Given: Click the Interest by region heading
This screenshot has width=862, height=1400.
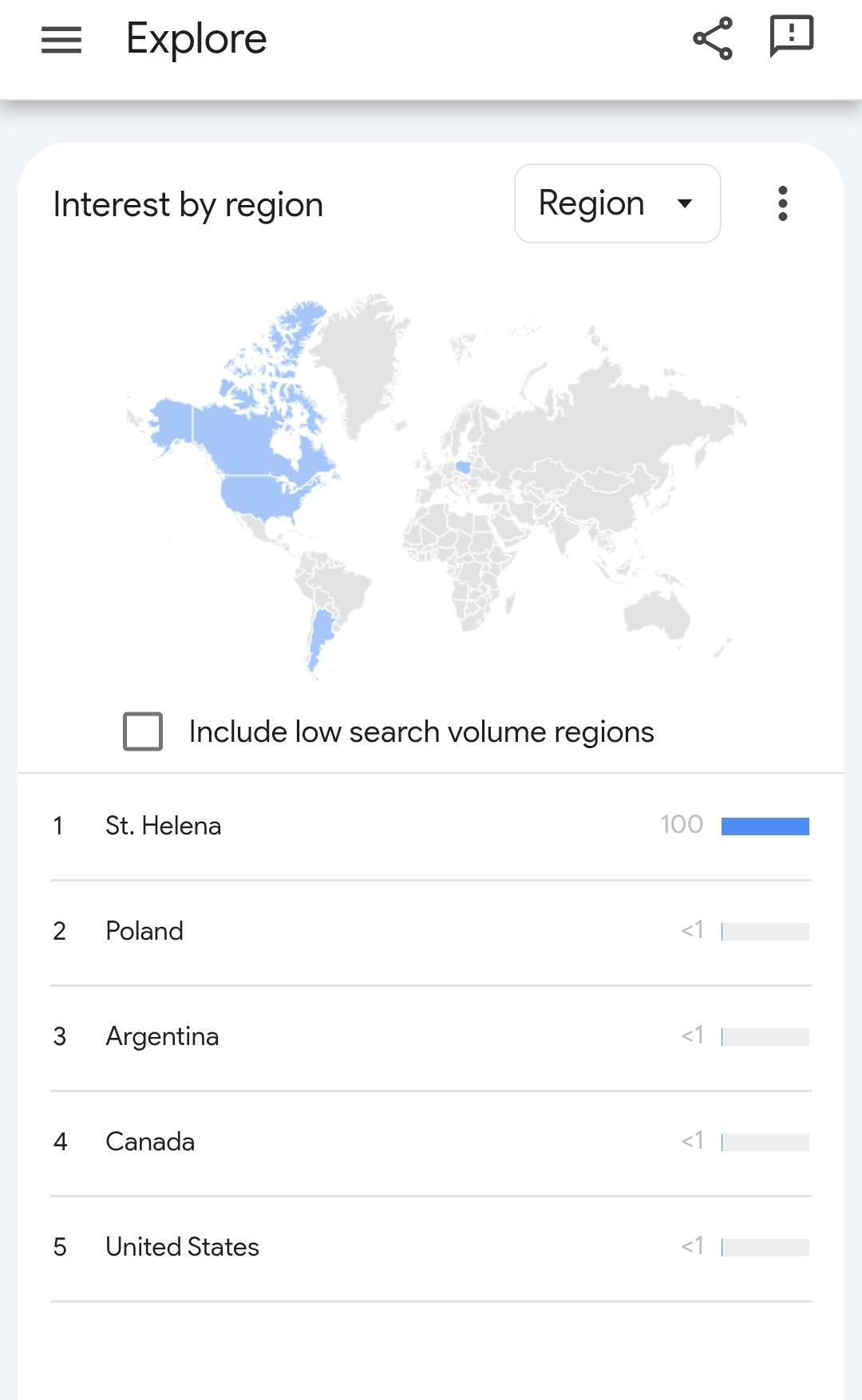Looking at the screenshot, I should (x=188, y=205).
